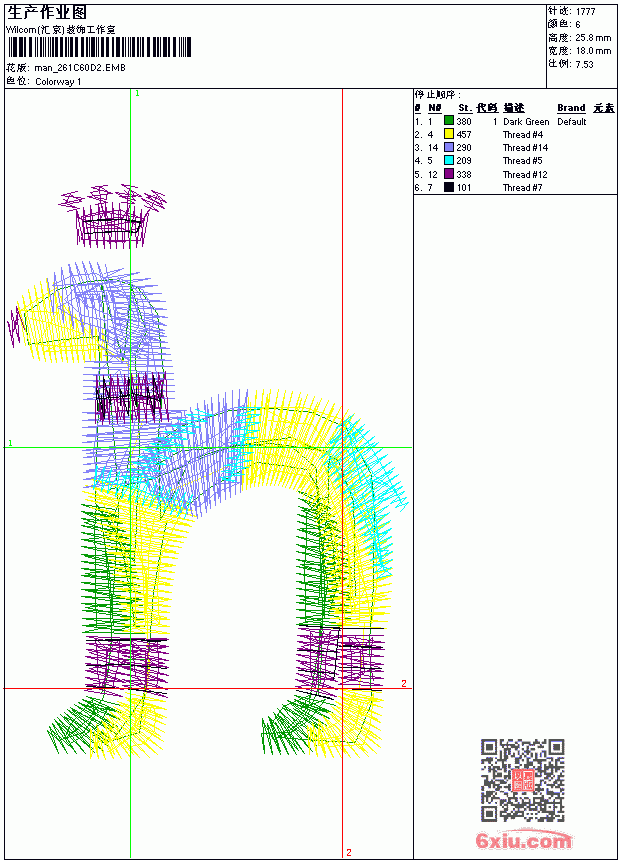Select the Thread #14 row text
This screenshot has width=620, height=860.
click(525, 148)
